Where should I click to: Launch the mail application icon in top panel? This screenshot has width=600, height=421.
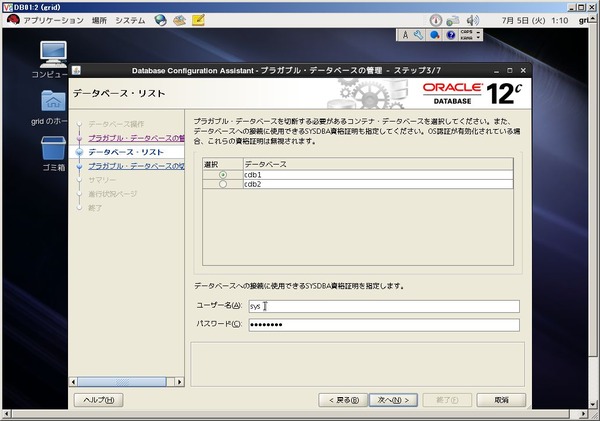(179, 20)
